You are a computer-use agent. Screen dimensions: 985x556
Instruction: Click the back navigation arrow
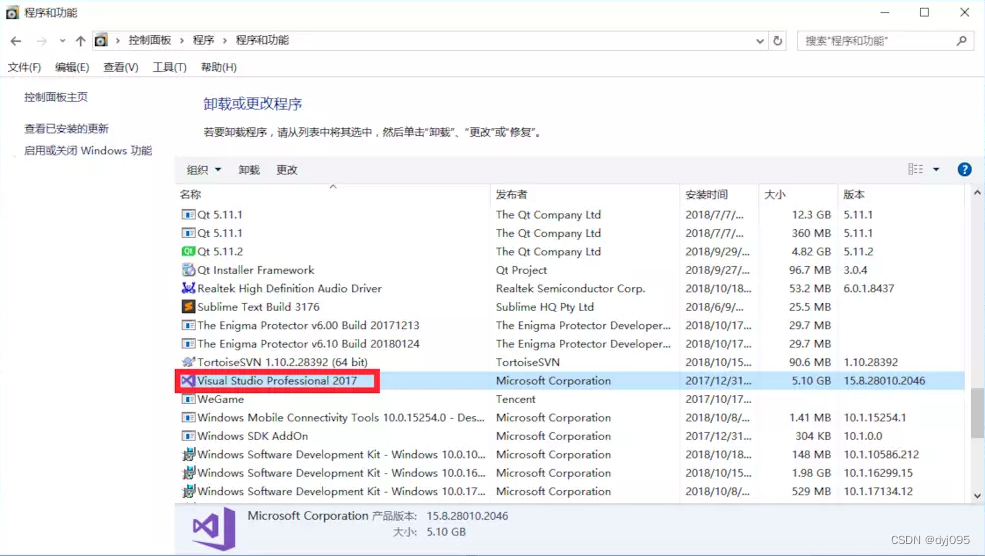point(16,41)
